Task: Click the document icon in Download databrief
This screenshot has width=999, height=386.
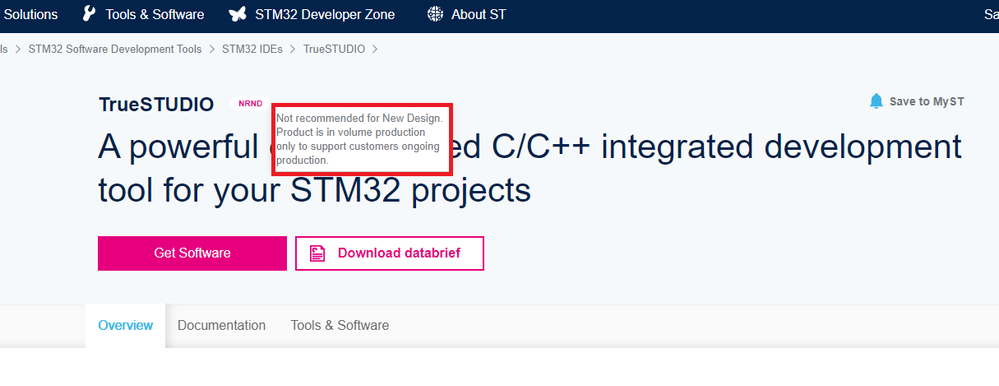Action: coord(317,254)
